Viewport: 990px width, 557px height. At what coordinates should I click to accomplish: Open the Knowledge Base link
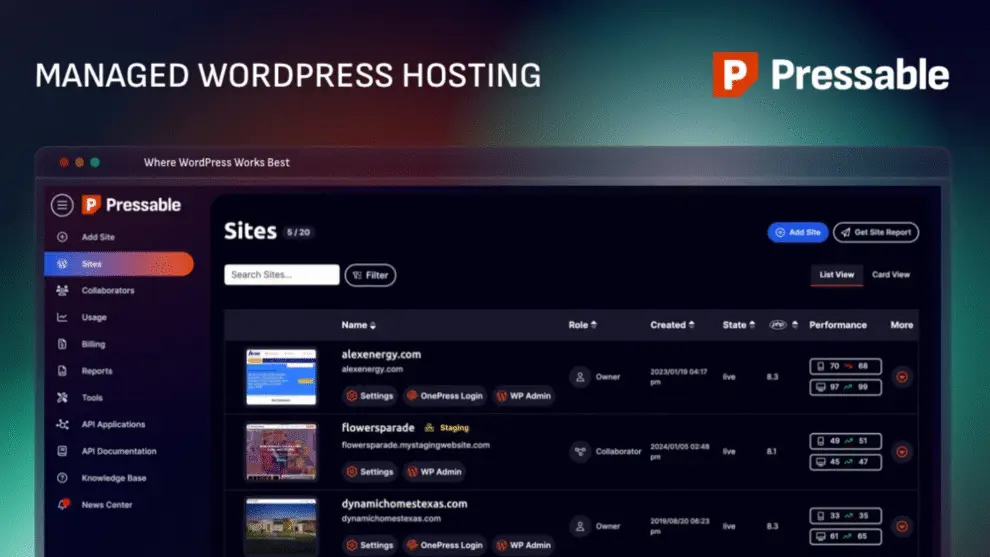tap(114, 478)
